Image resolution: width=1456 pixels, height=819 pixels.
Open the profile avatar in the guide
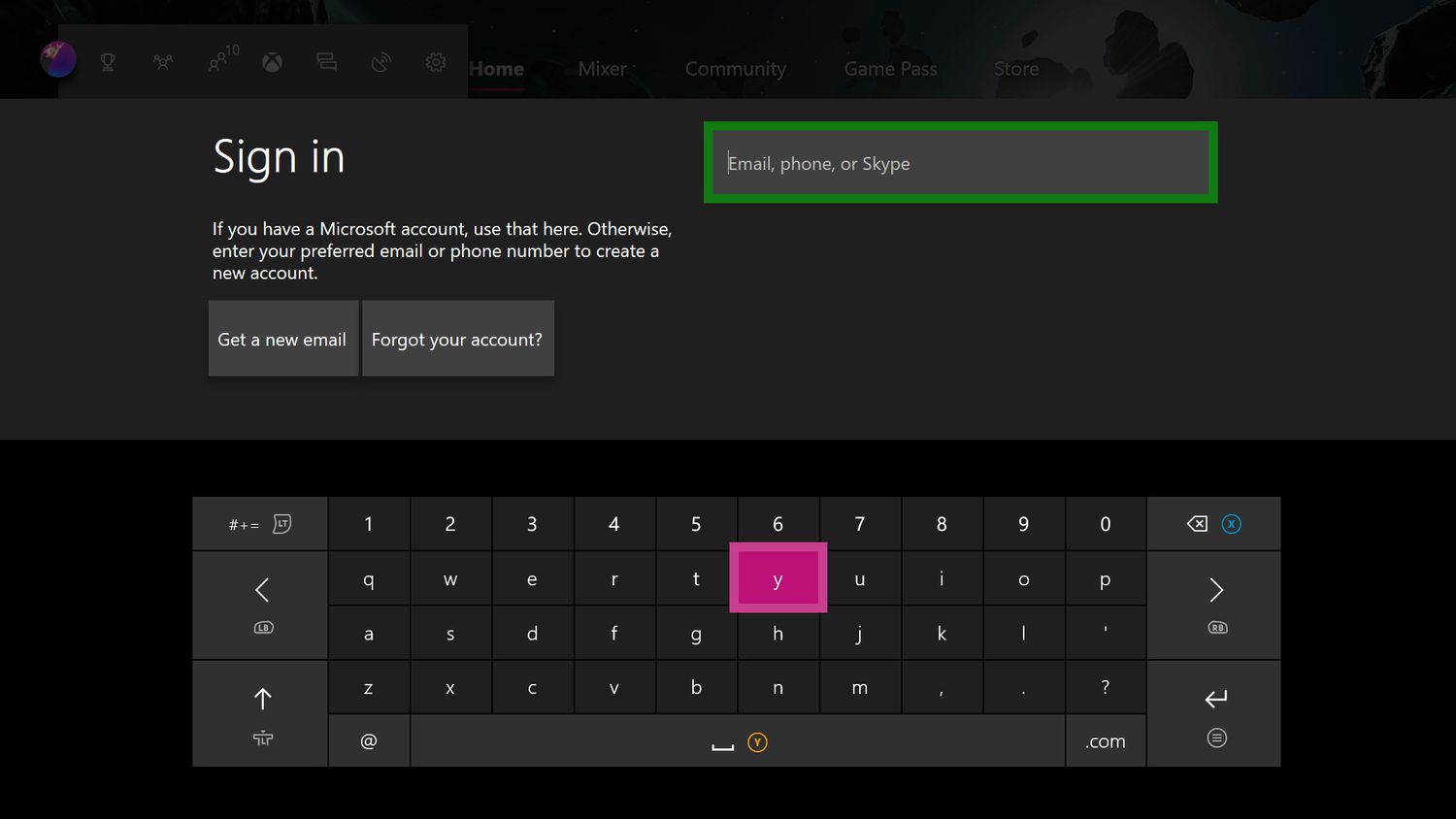tap(58, 60)
